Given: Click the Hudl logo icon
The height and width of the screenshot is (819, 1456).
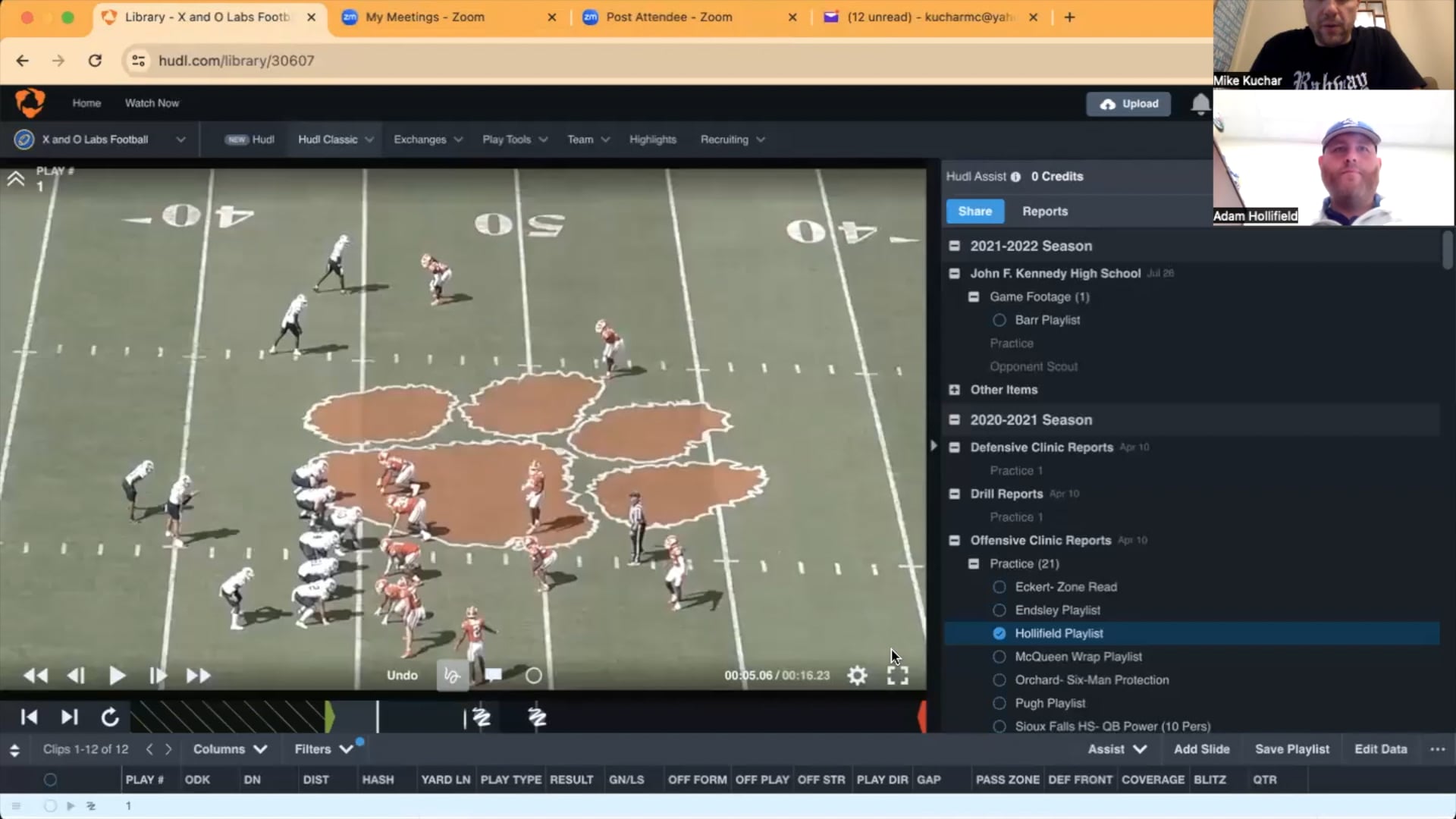Looking at the screenshot, I should click(30, 102).
